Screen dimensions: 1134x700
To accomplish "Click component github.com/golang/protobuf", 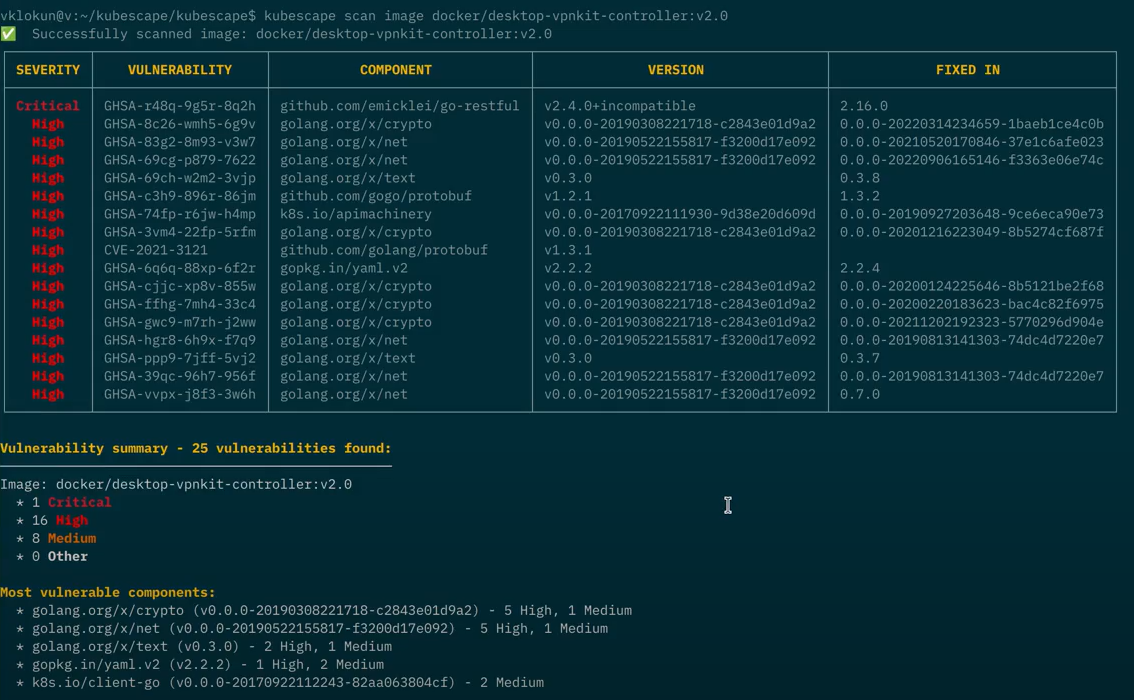I will [x=384, y=250].
